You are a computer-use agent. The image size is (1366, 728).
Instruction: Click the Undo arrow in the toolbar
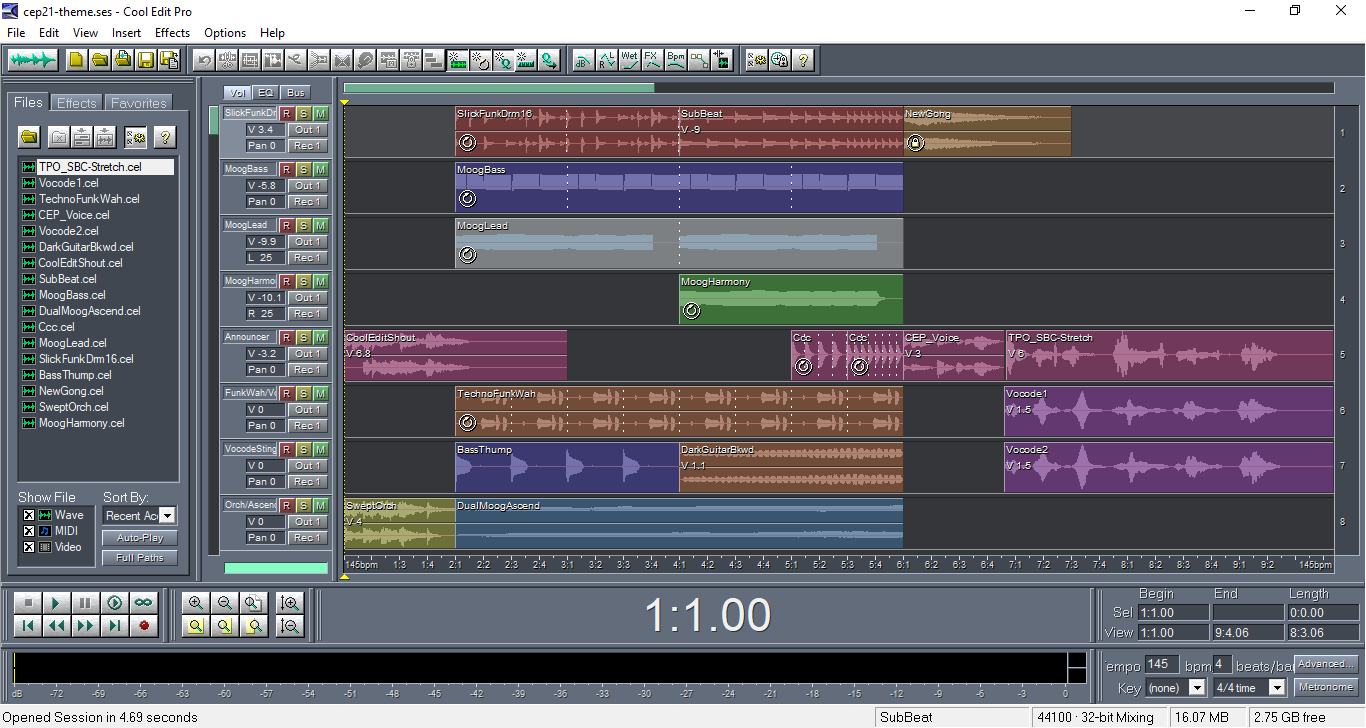204,60
